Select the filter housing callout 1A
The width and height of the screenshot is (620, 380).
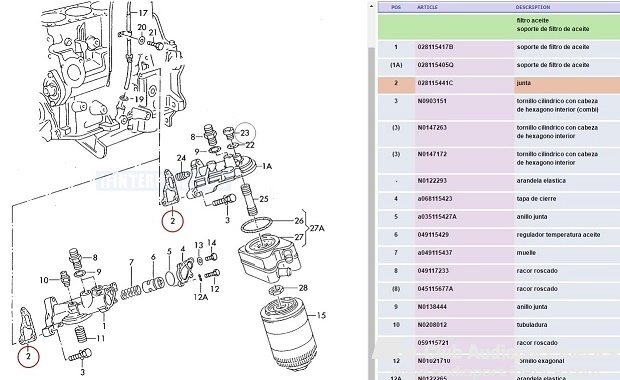click(267, 166)
